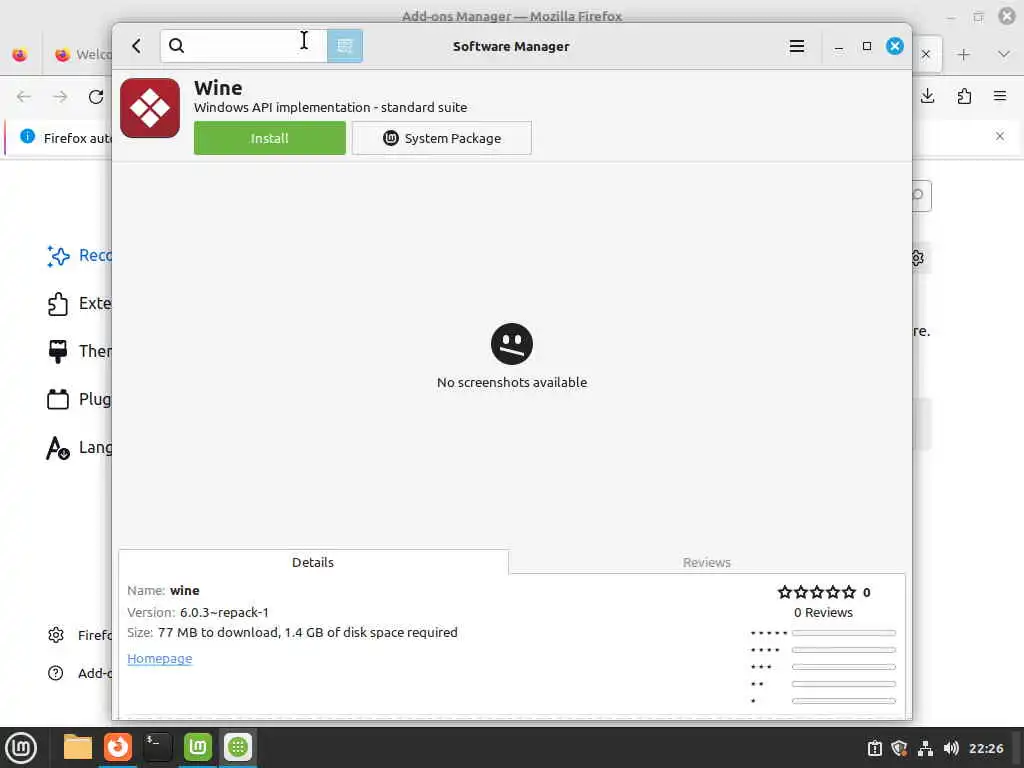
Task: Switch to the Details tab
Action: tap(313, 562)
